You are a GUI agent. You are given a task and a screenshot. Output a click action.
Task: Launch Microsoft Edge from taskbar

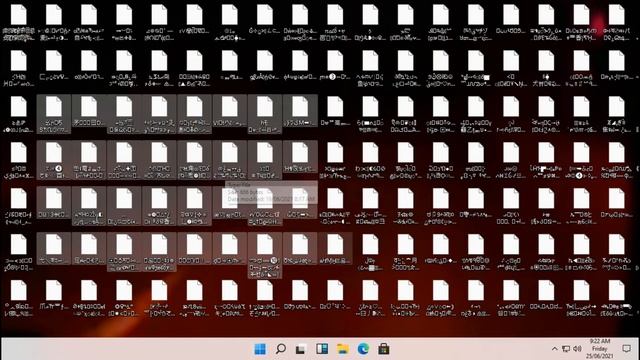click(x=363, y=349)
